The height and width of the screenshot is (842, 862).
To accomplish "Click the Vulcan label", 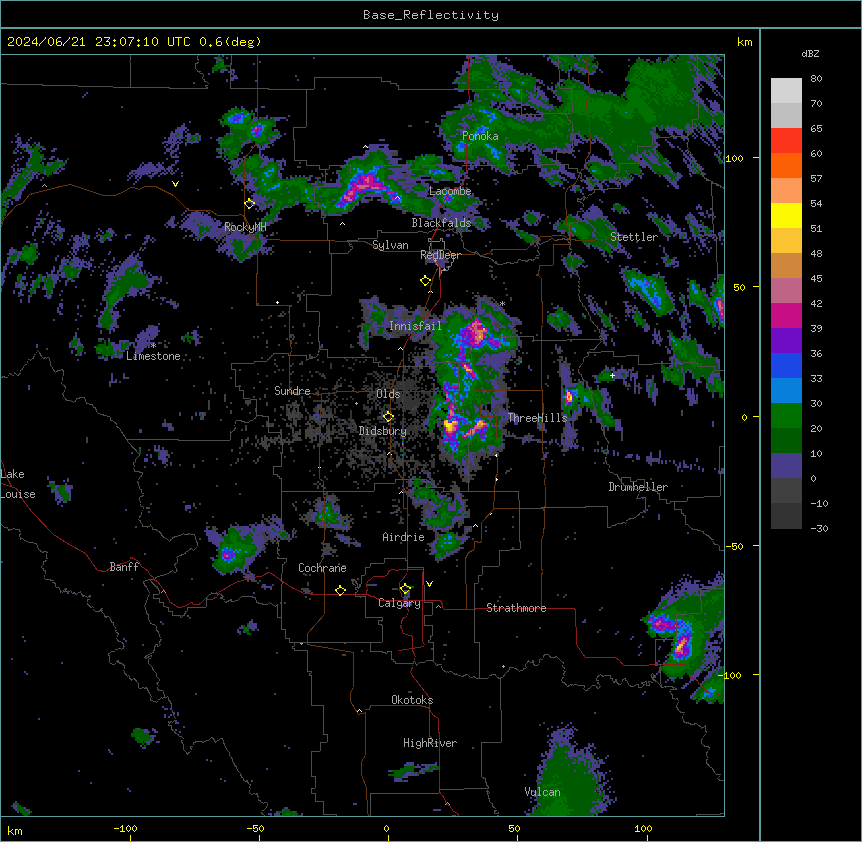I will 543,792.
